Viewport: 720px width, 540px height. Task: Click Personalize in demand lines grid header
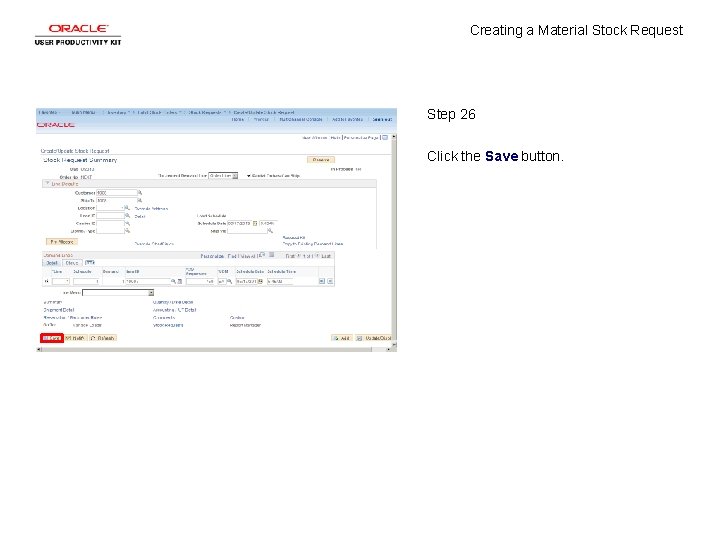[212, 256]
